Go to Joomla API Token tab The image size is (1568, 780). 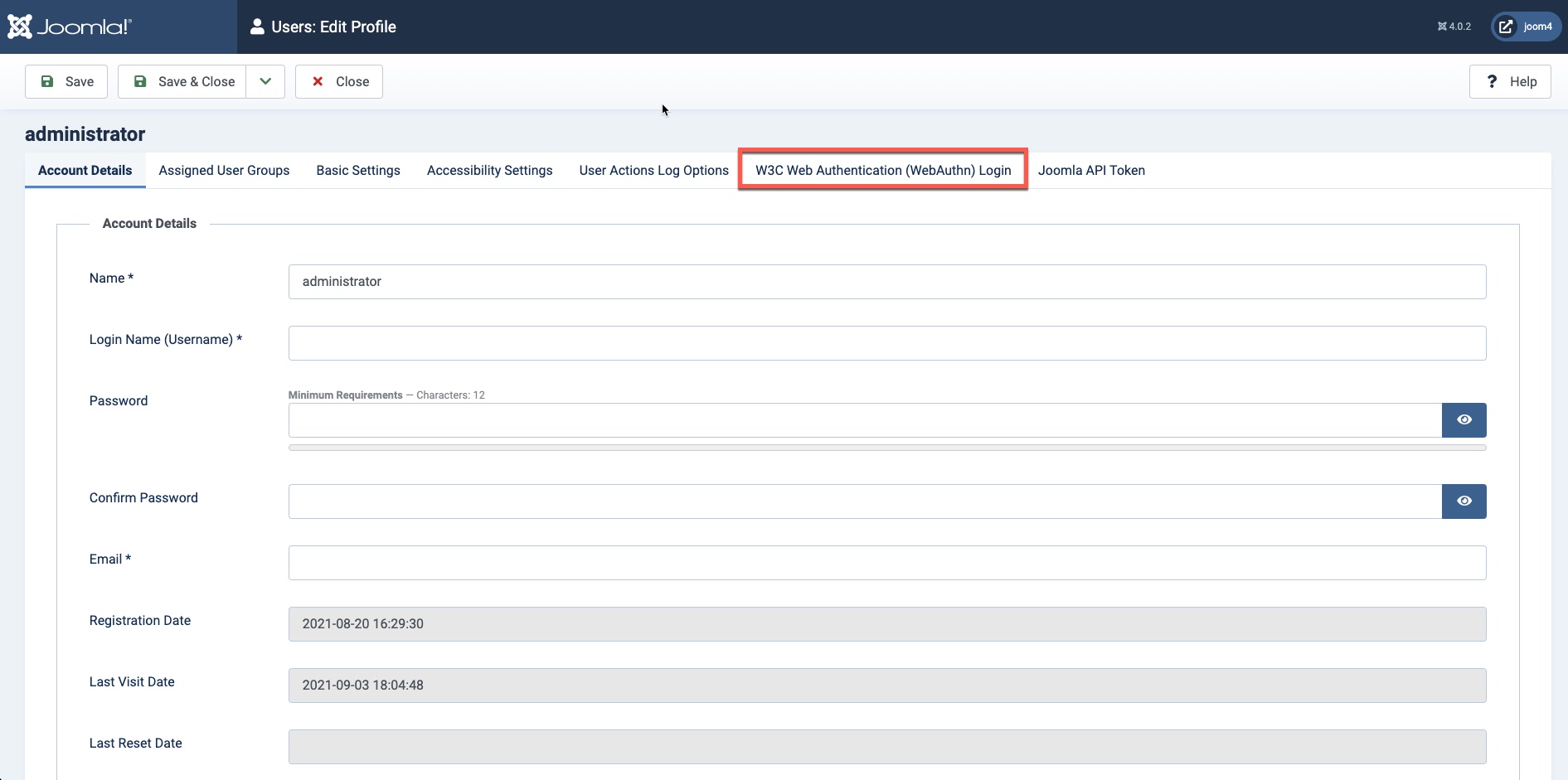(x=1091, y=170)
